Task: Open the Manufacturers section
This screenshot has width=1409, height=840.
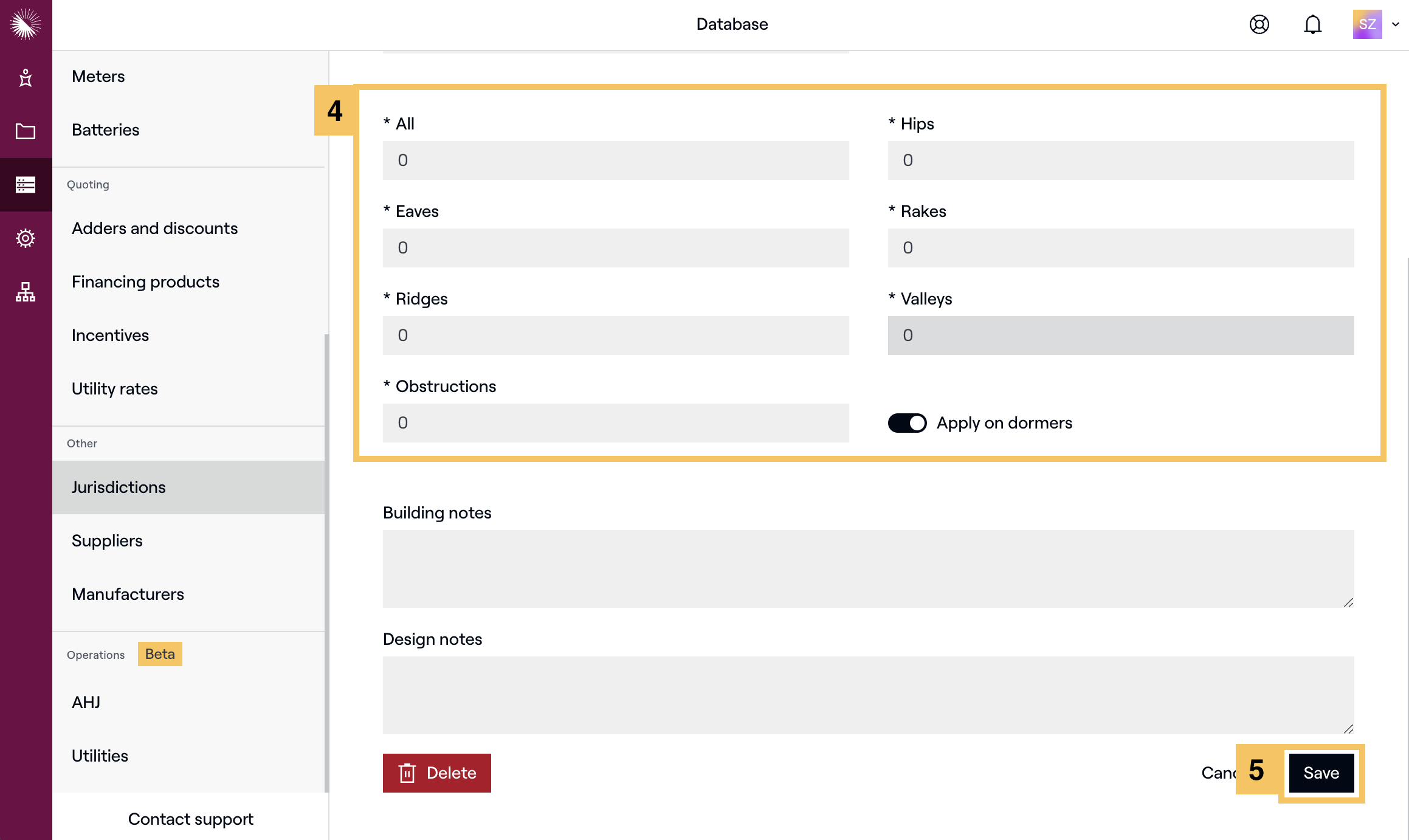Action: click(128, 594)
